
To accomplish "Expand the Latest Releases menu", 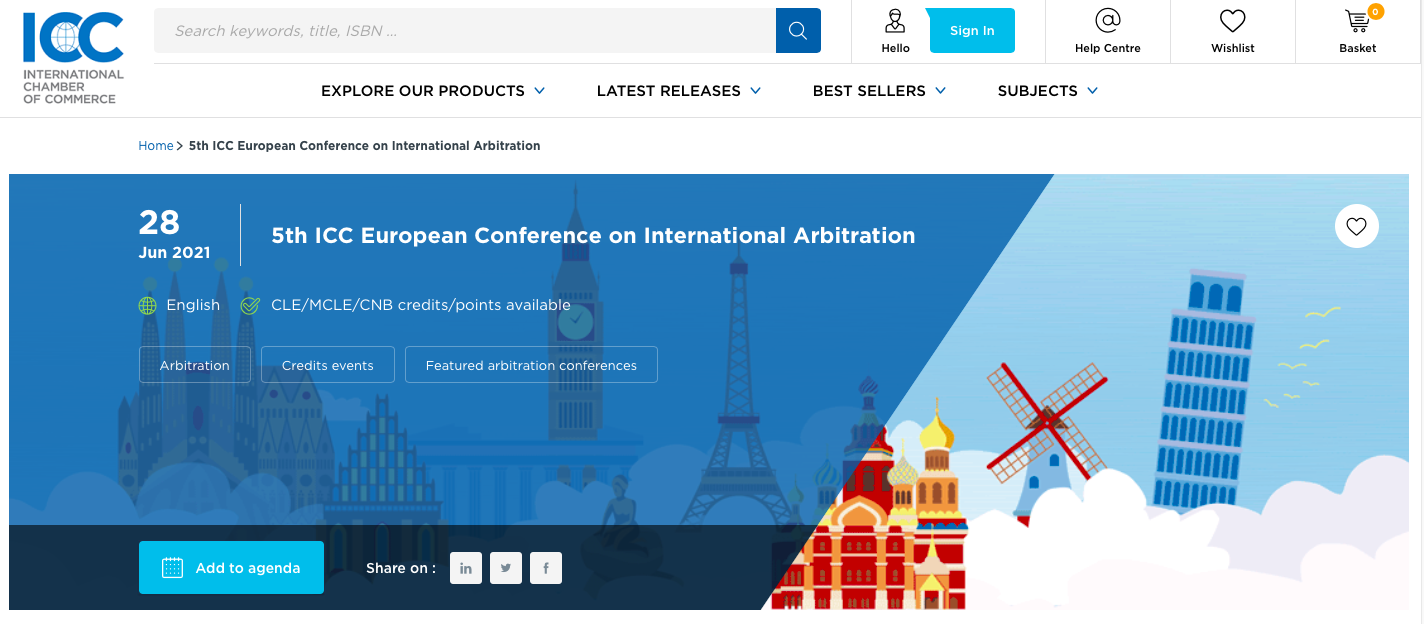I will click(x=679, y=91).
